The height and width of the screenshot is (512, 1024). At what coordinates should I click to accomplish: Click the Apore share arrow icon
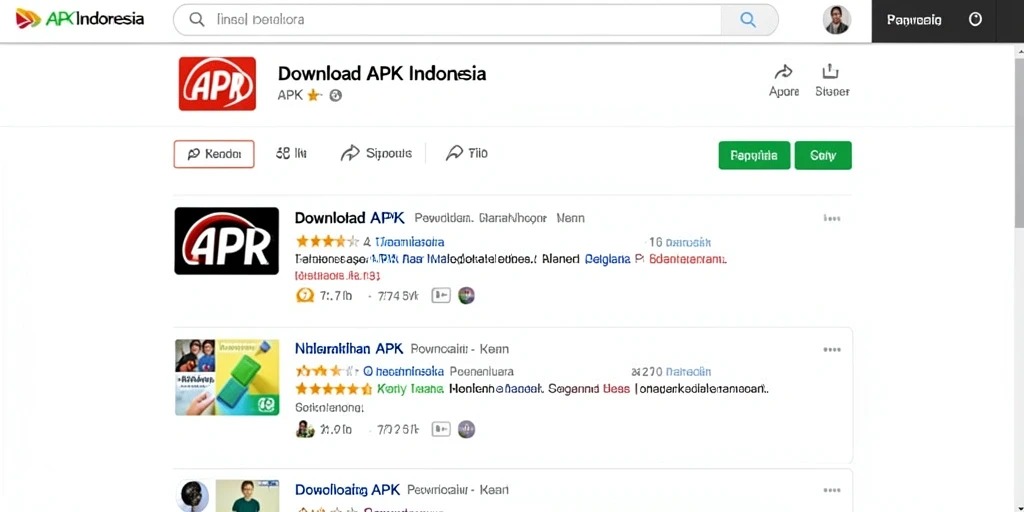pos(783,72)
